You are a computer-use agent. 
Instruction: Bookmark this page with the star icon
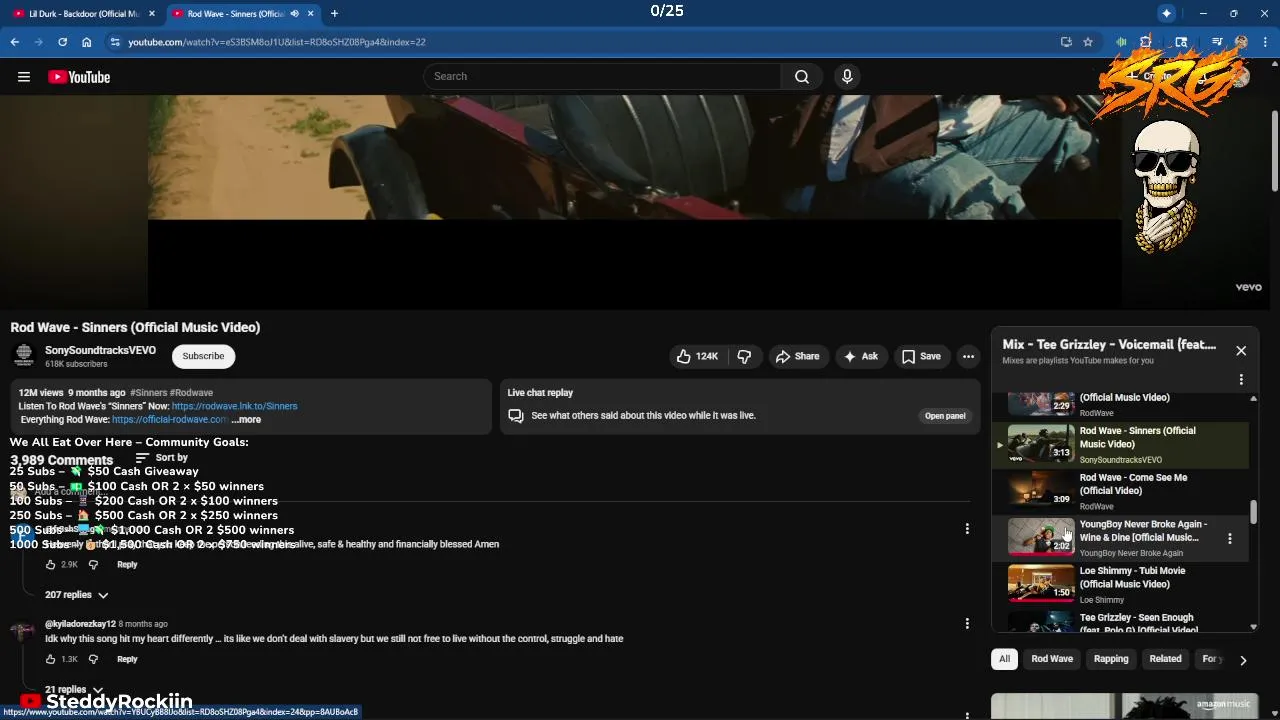1088,42
